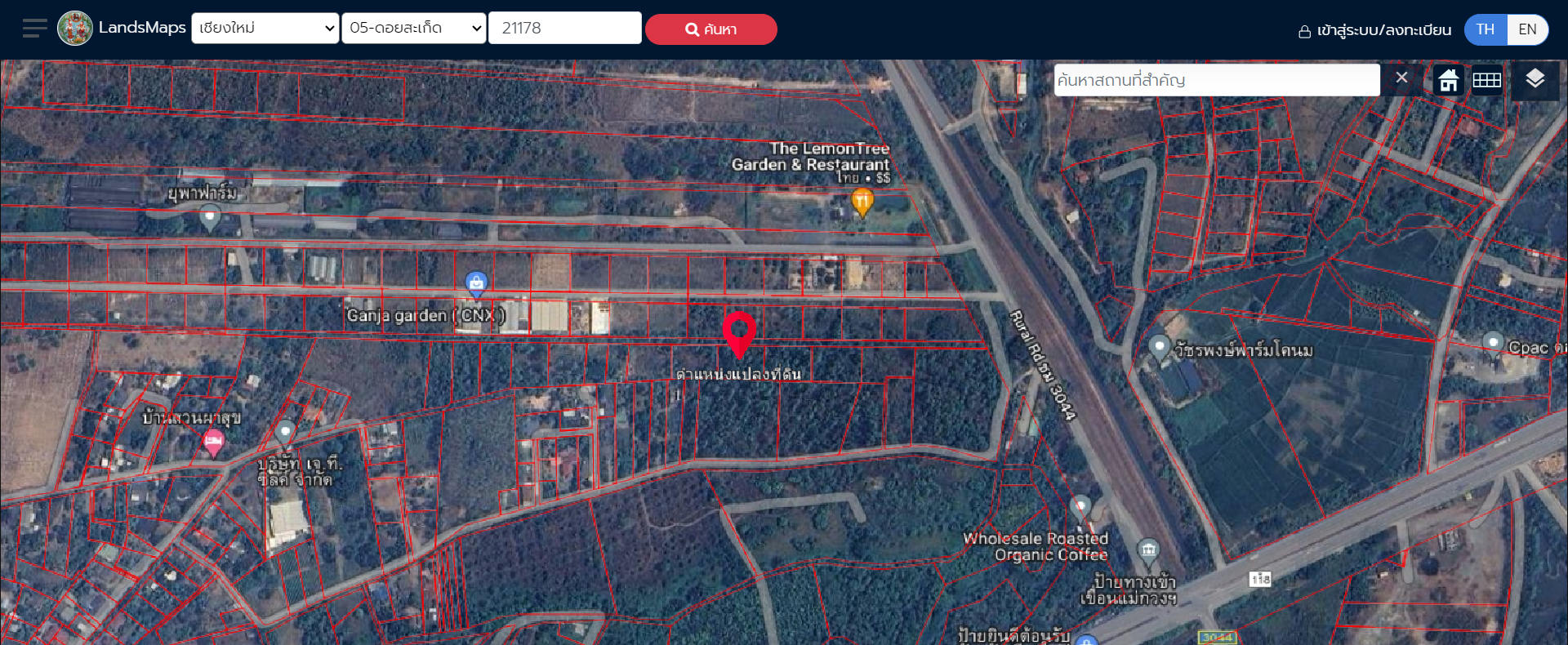1568x645 pixels.
Task: Switch language to EN
Action: tap(1527, 29)
